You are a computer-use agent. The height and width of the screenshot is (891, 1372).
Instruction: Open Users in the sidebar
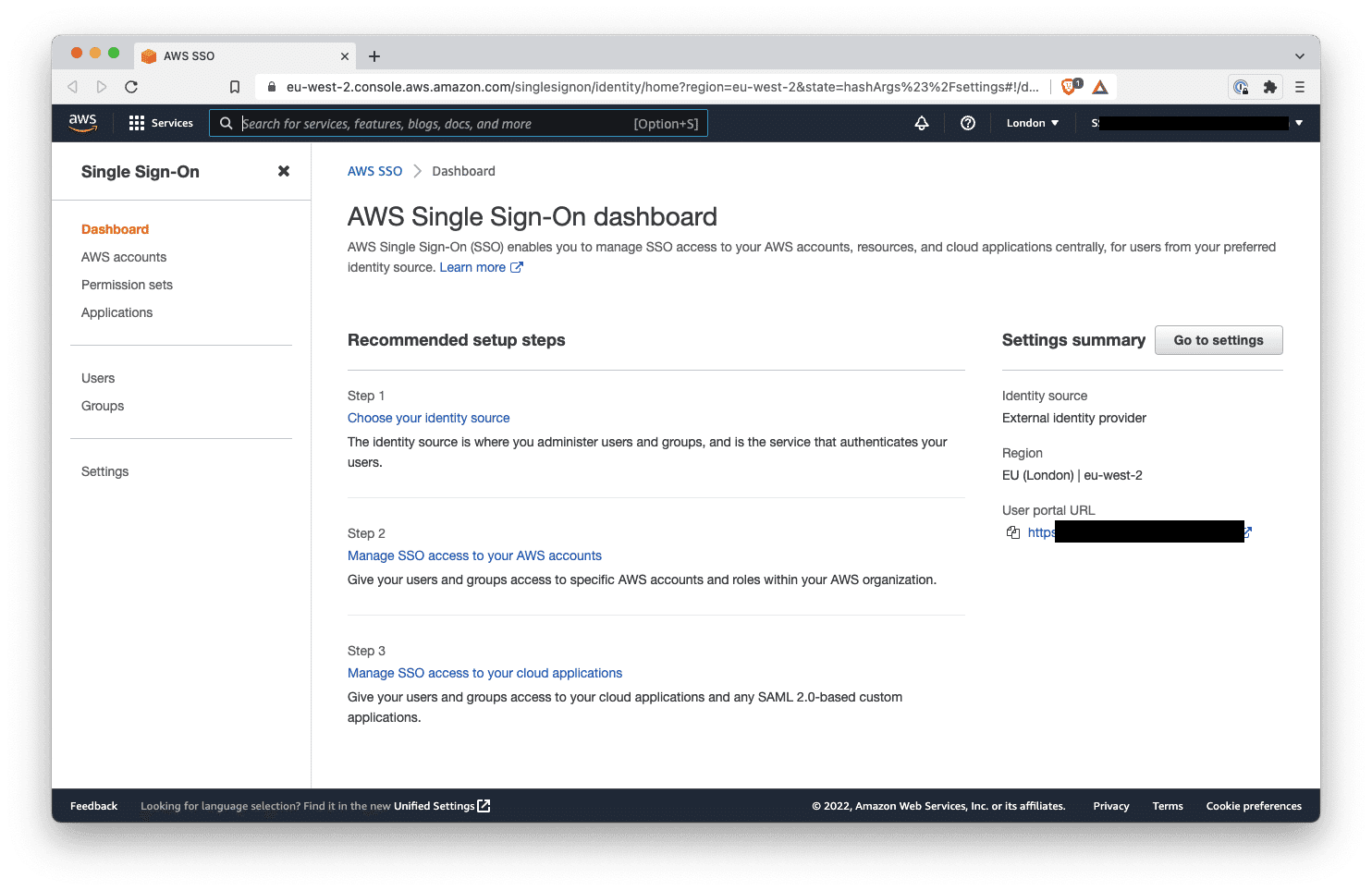[98, 378]
